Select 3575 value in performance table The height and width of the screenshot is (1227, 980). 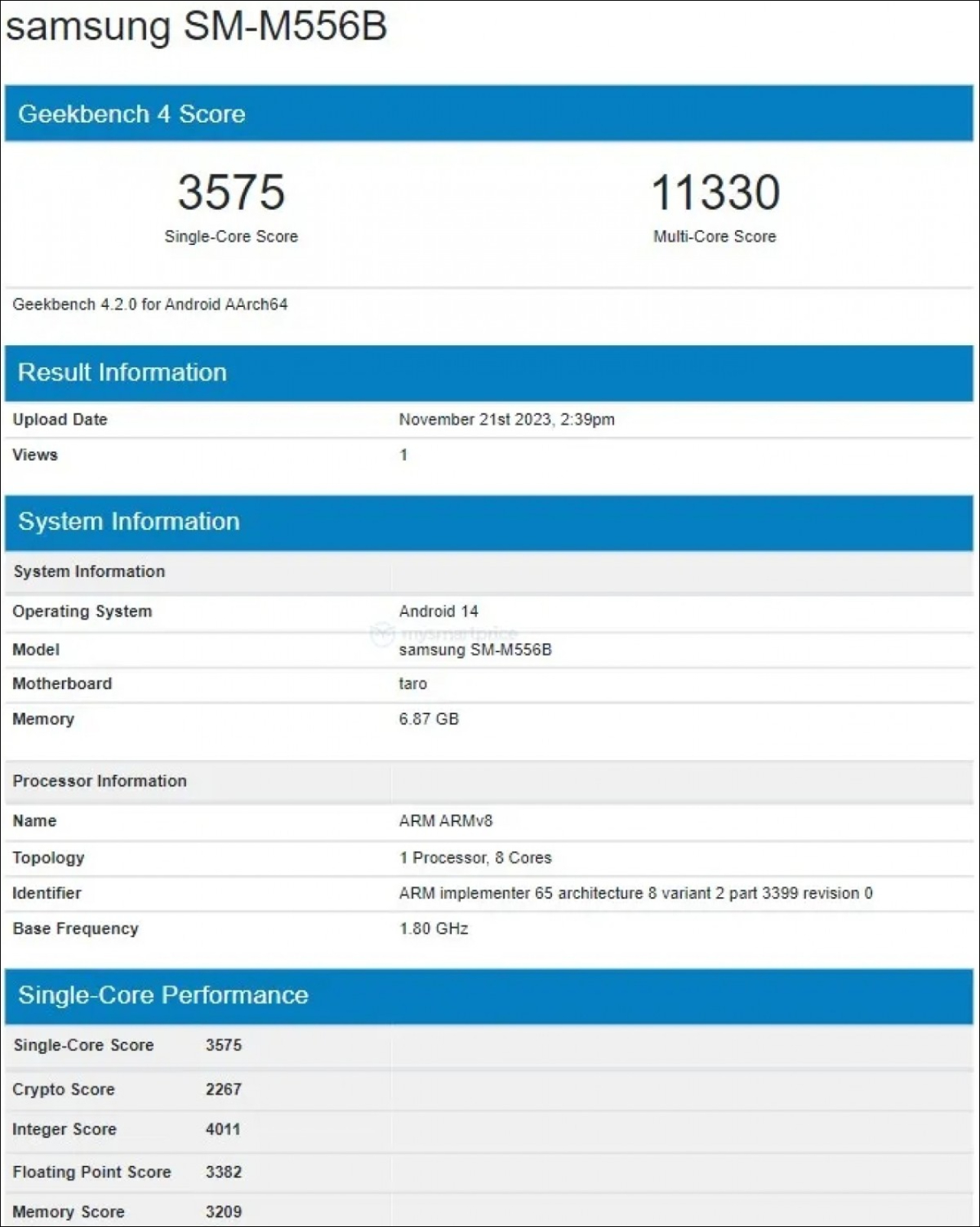(x=224, y=1046)
